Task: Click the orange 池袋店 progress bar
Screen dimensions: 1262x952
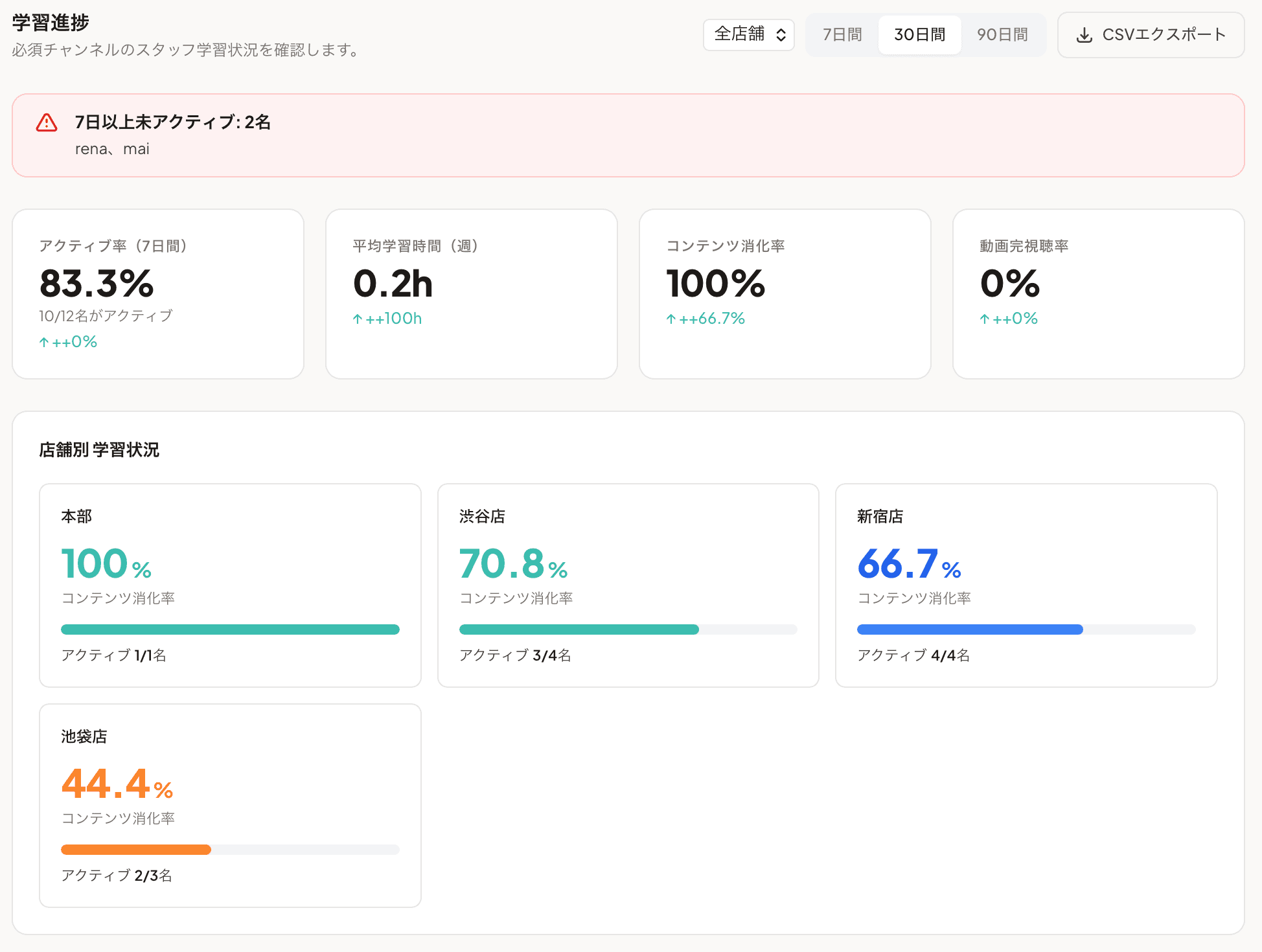Action: pos(136,850)
